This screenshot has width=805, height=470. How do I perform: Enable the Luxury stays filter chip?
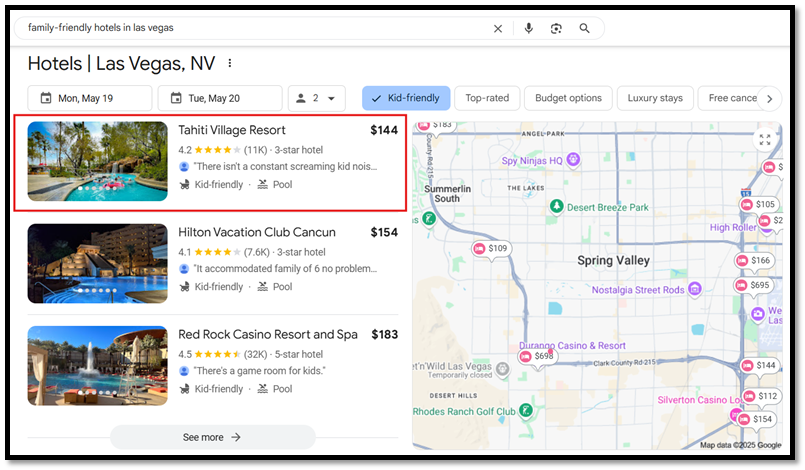pos(655,98)
